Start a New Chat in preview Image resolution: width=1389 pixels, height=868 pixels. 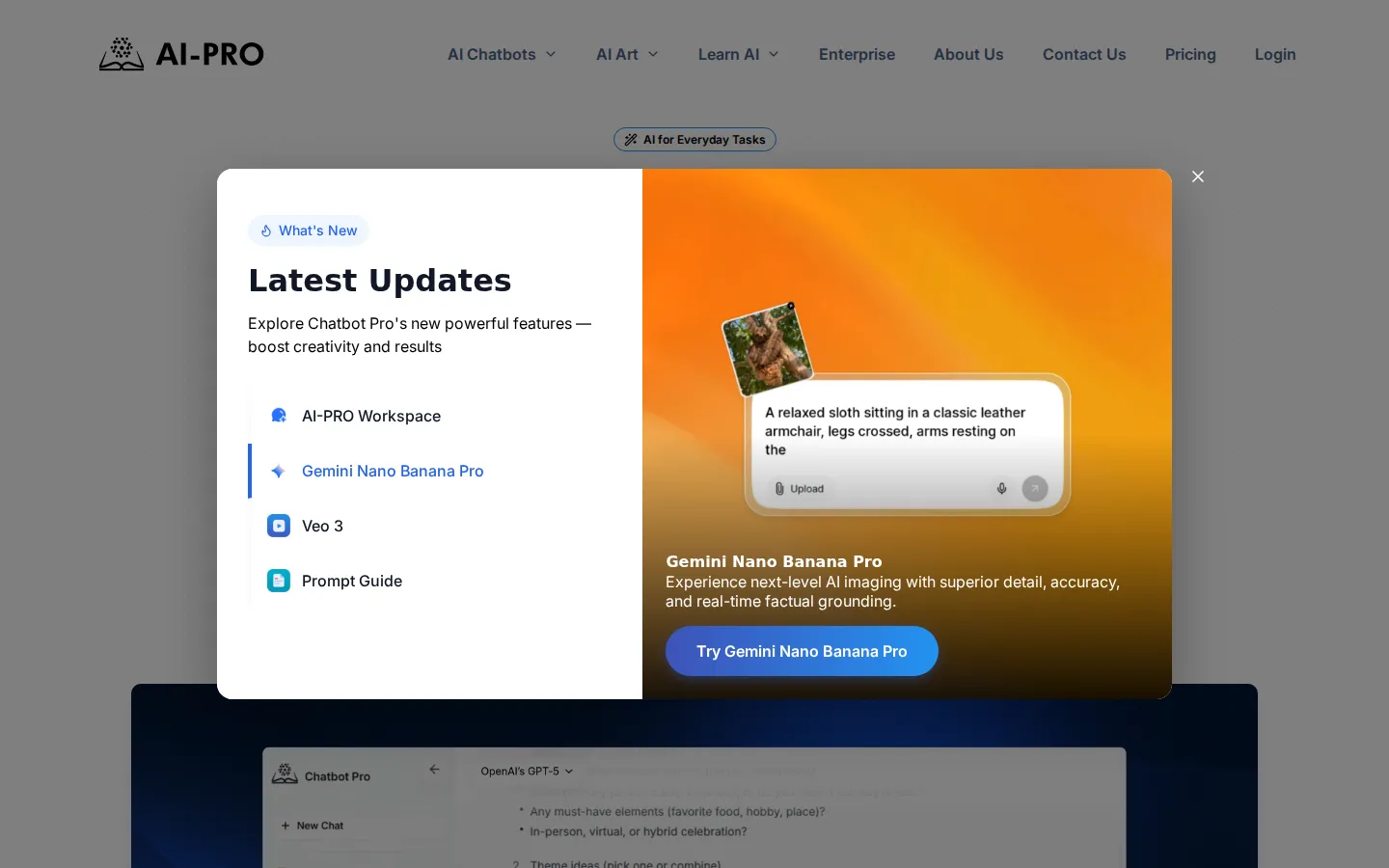[x=313, y=826]
